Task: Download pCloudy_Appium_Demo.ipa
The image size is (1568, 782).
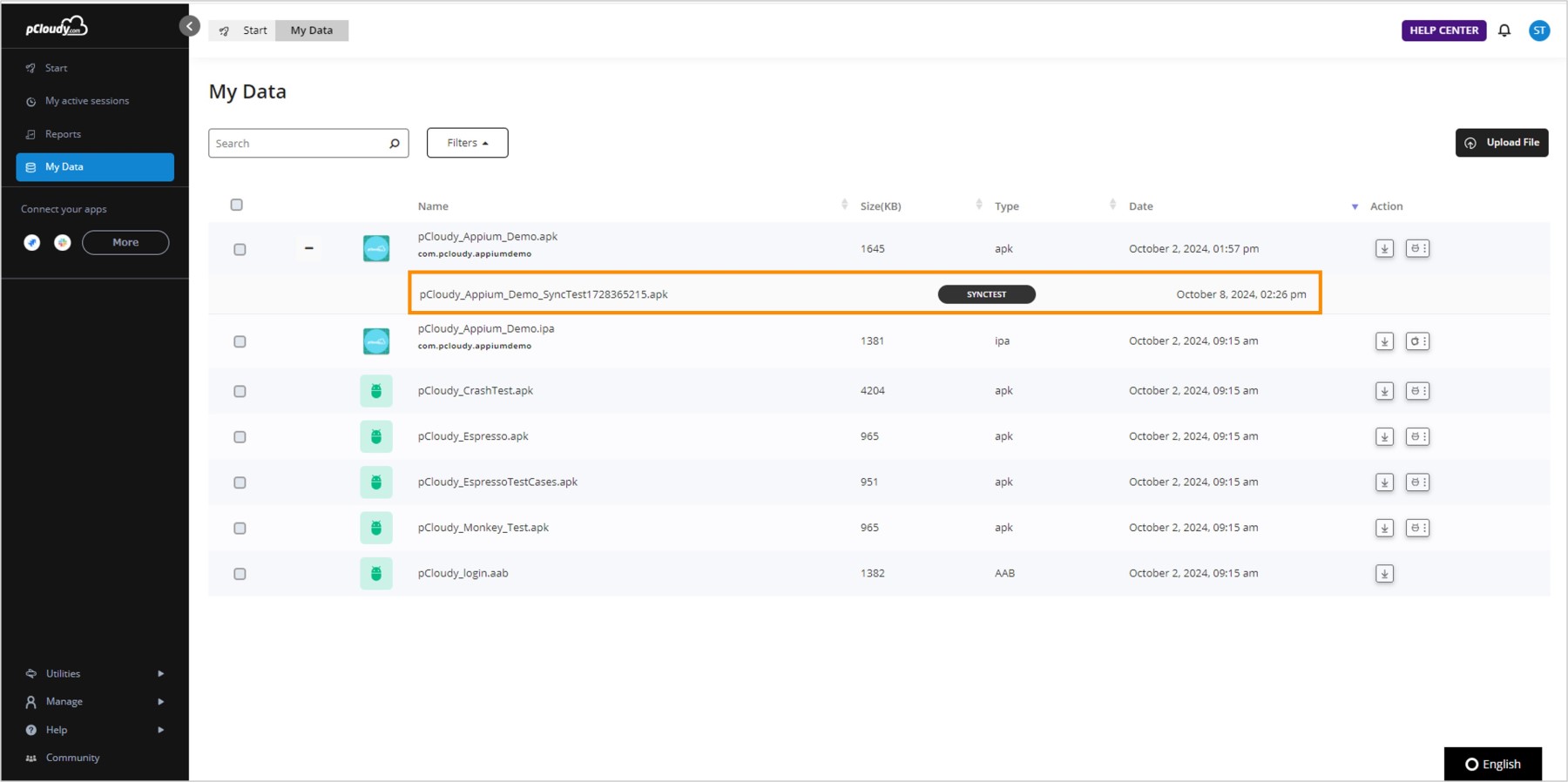Action: pyautogui.click(x=1384, y=341)
